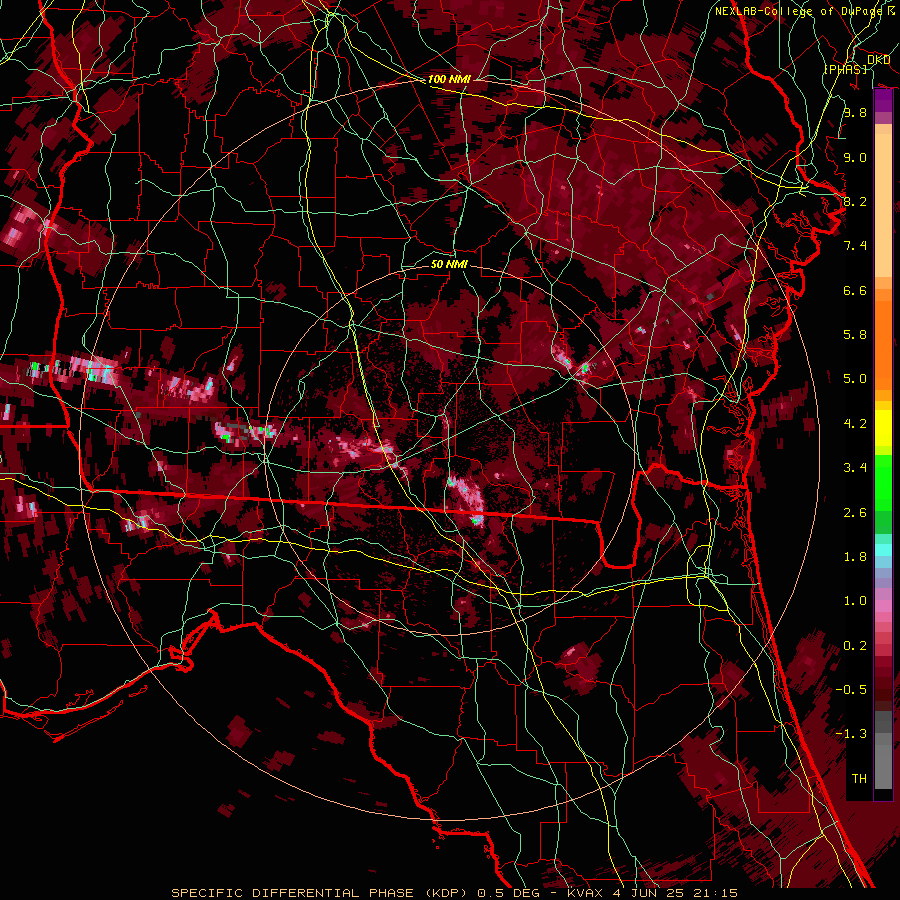Viewport: 900px width, 900px height.
Task: Pick the pink segment of the color bar
Action: click(883, 606)
